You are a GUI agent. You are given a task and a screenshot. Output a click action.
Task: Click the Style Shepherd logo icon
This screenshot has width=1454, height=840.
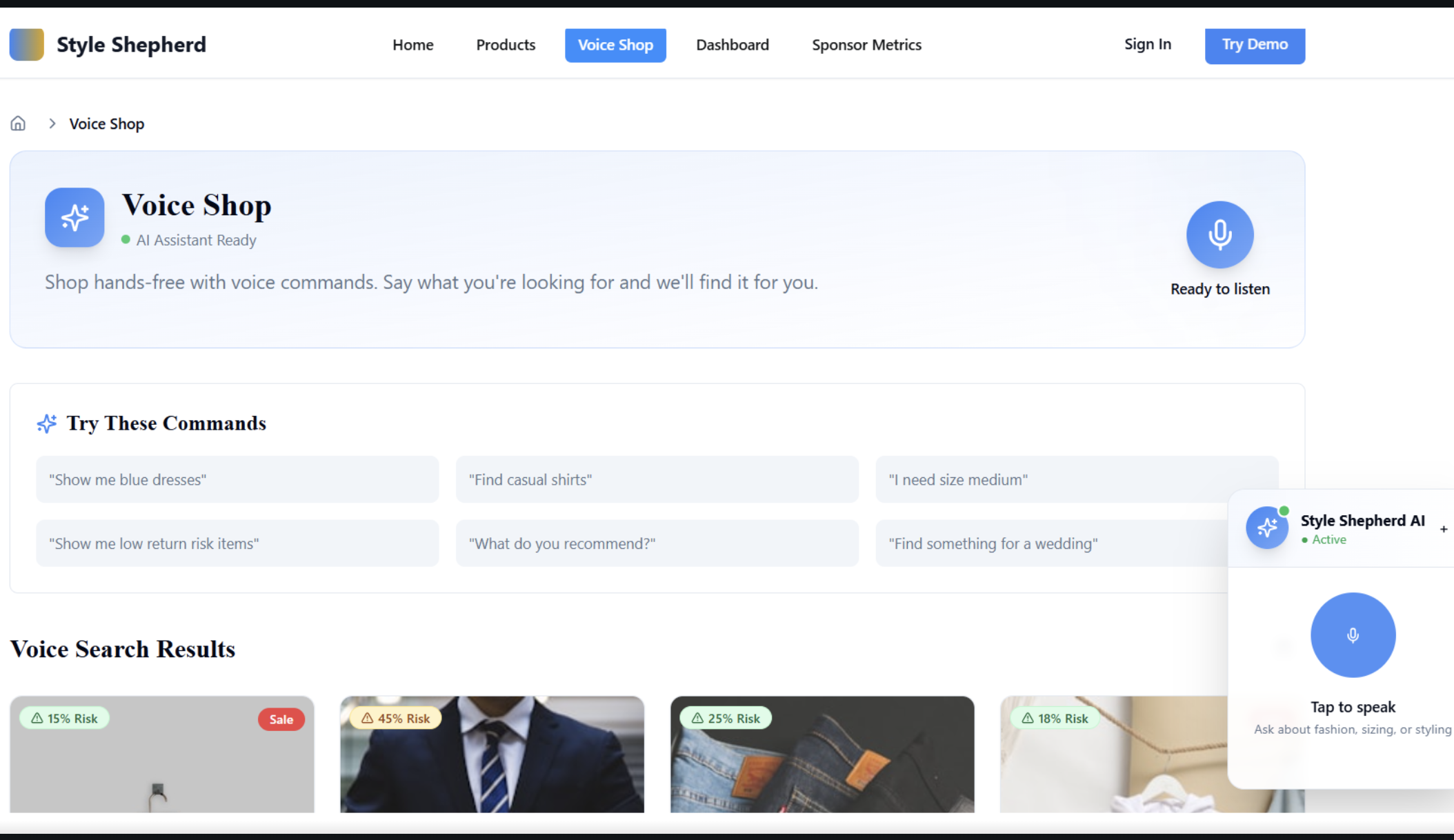pos(26,45)
